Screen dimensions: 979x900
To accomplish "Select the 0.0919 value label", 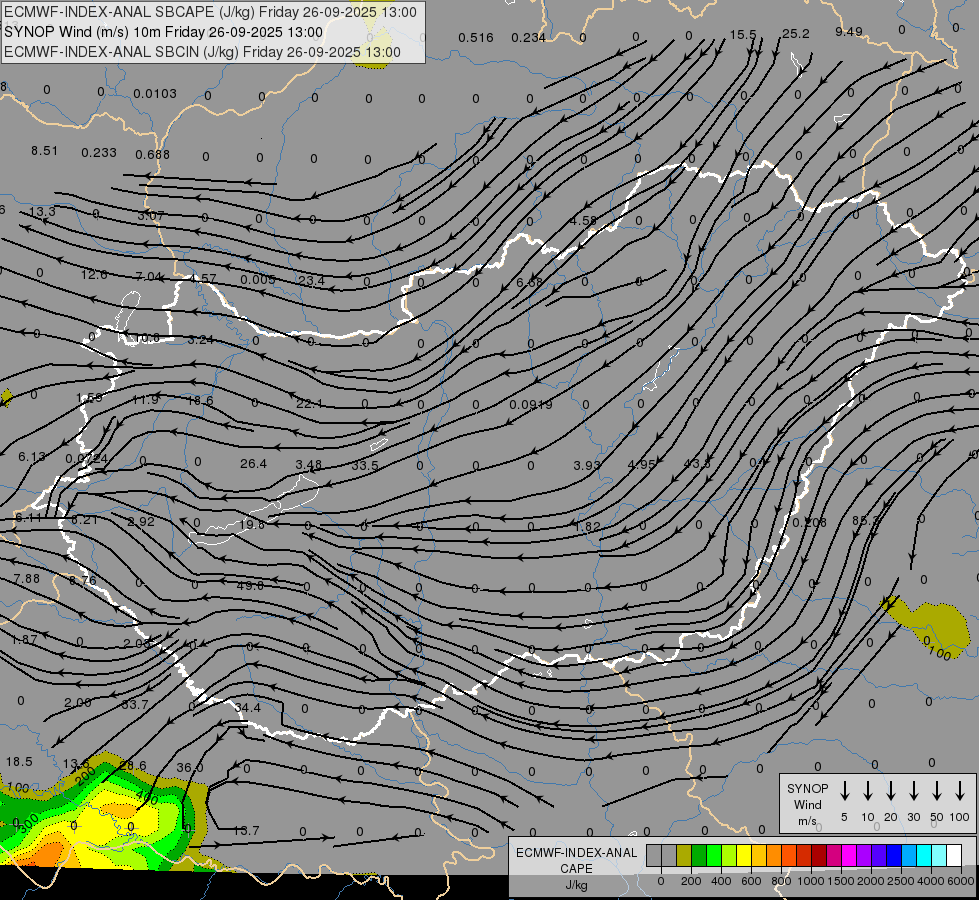I will [531, 405].
